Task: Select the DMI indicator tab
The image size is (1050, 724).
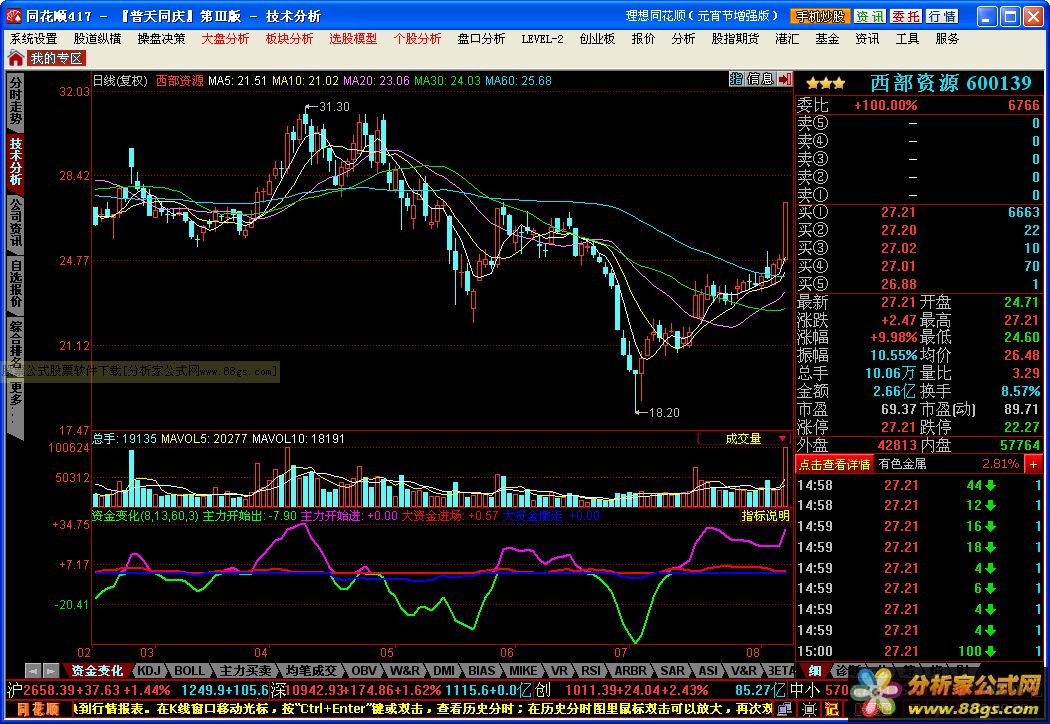Action: (x=444, y=670)
